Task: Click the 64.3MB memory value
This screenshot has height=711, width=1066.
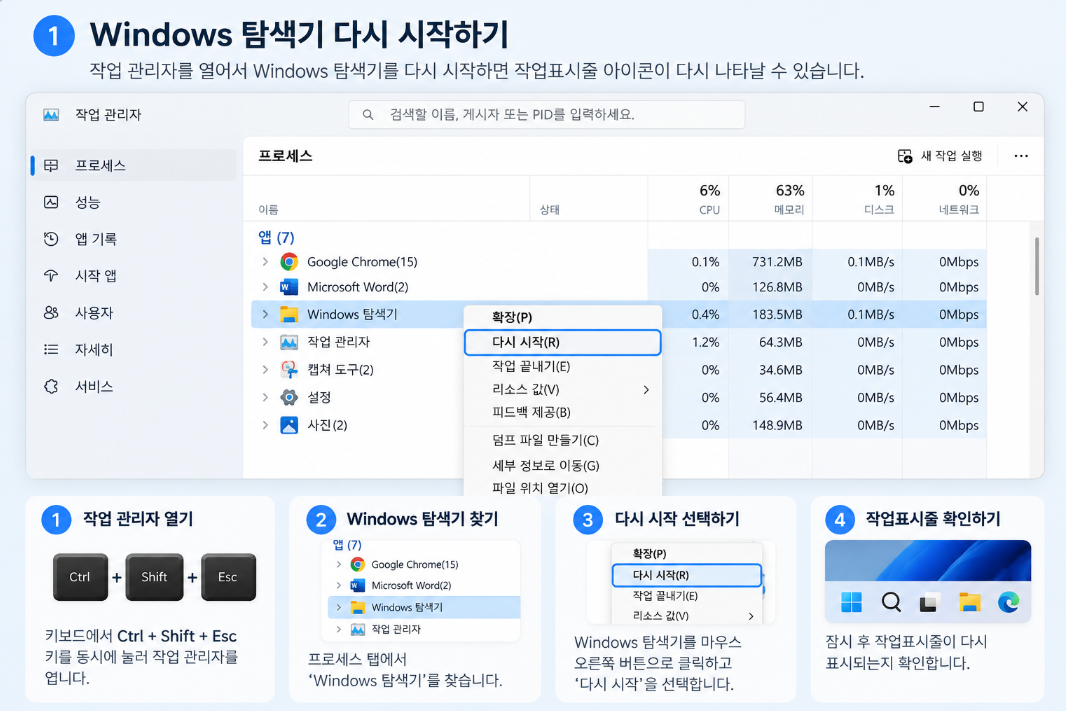Action: tap(780, 342)
